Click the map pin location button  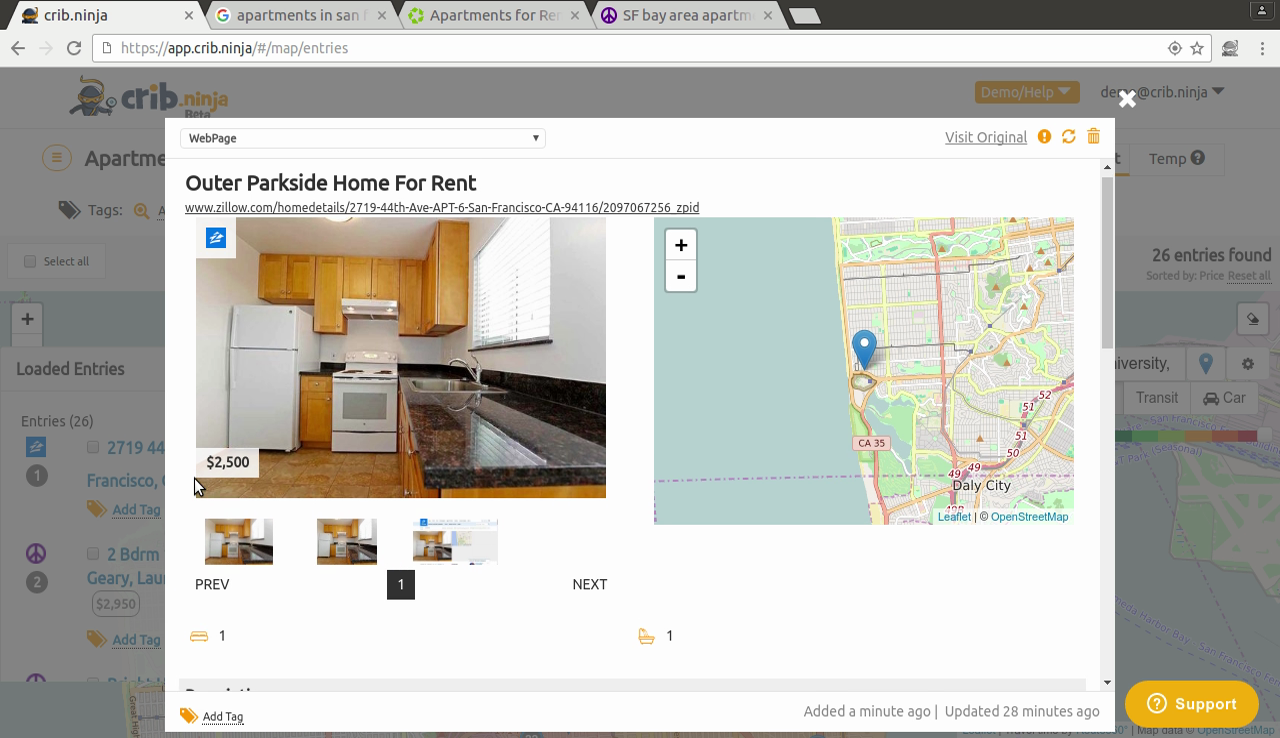coord(1205,363)
